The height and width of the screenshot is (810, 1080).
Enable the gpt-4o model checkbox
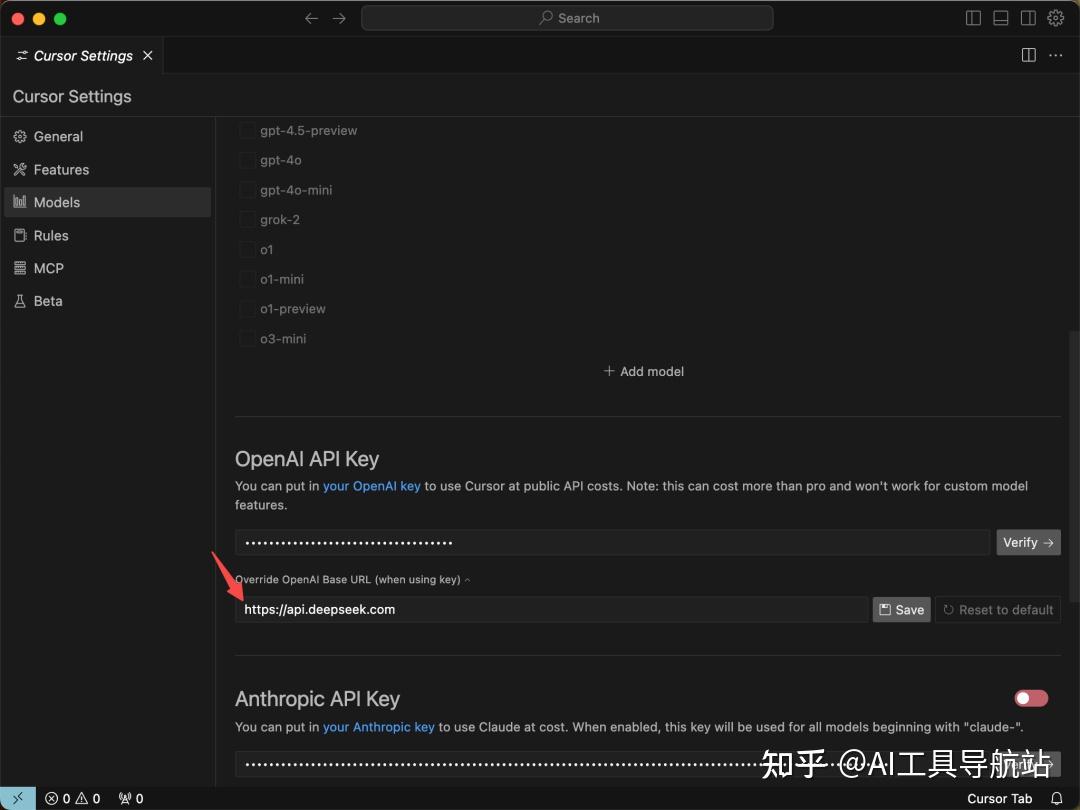pyautogui.click(x=247, y=160)
